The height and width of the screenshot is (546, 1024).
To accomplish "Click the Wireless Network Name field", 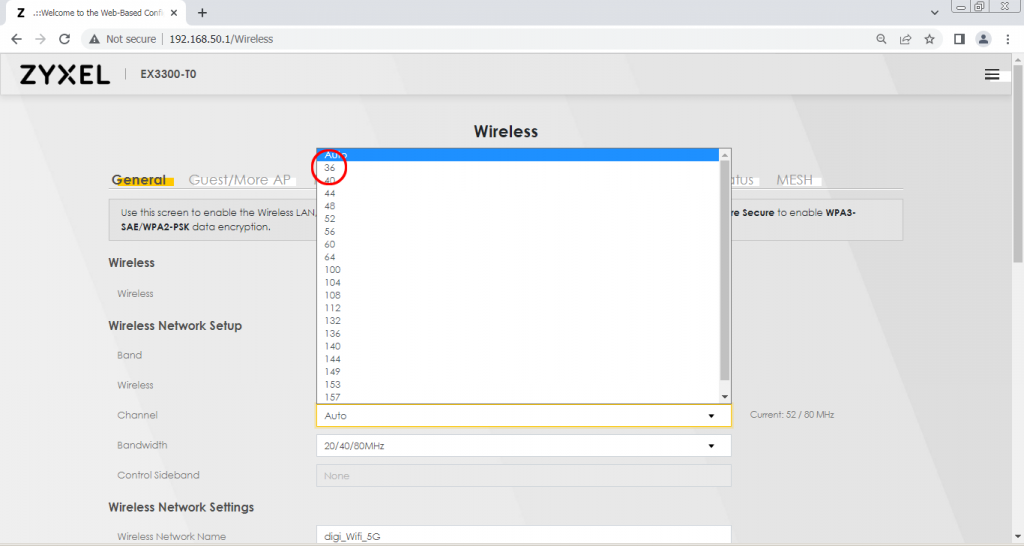I will point(523,536).
